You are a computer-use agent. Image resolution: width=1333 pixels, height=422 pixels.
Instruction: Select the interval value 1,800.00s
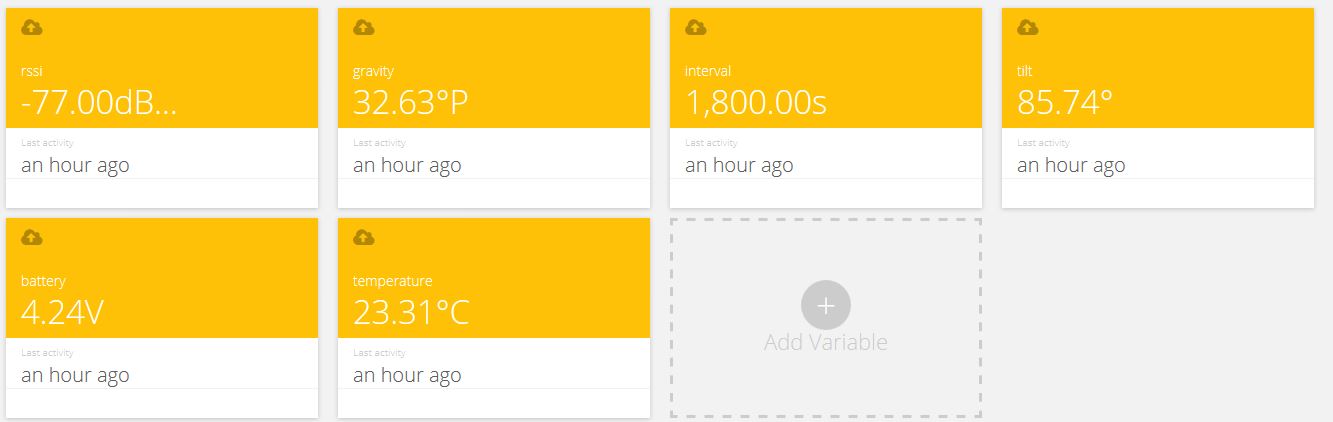(x=755, y=102)
